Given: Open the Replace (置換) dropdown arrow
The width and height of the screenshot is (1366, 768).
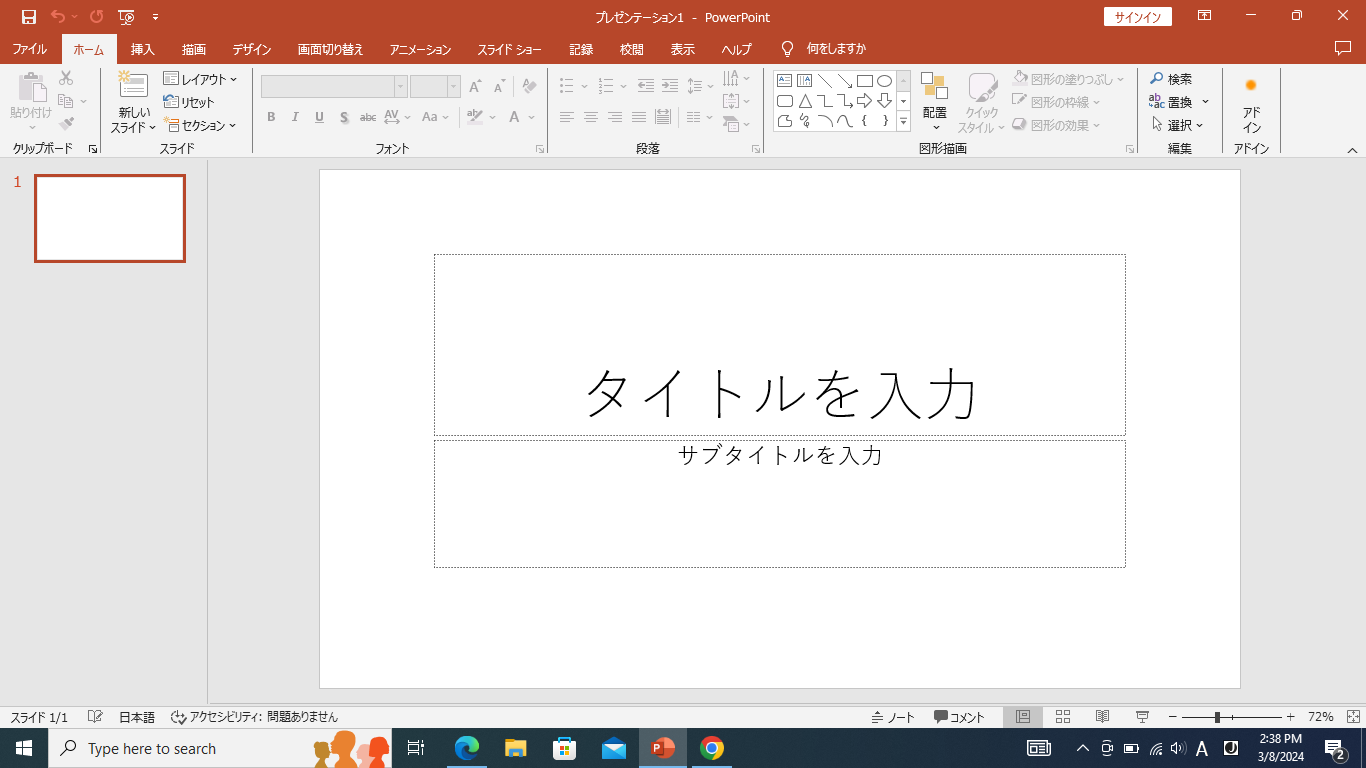Looking at the screenshot, I should click(1205, 102).
